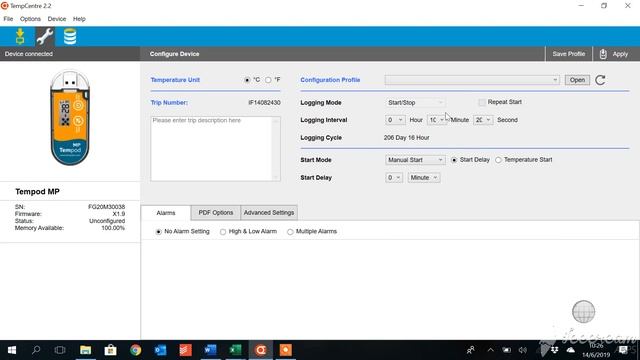Open the Help menu
Image resolution: width=640 pixels, height=360 pixels.
coord(79,19)
